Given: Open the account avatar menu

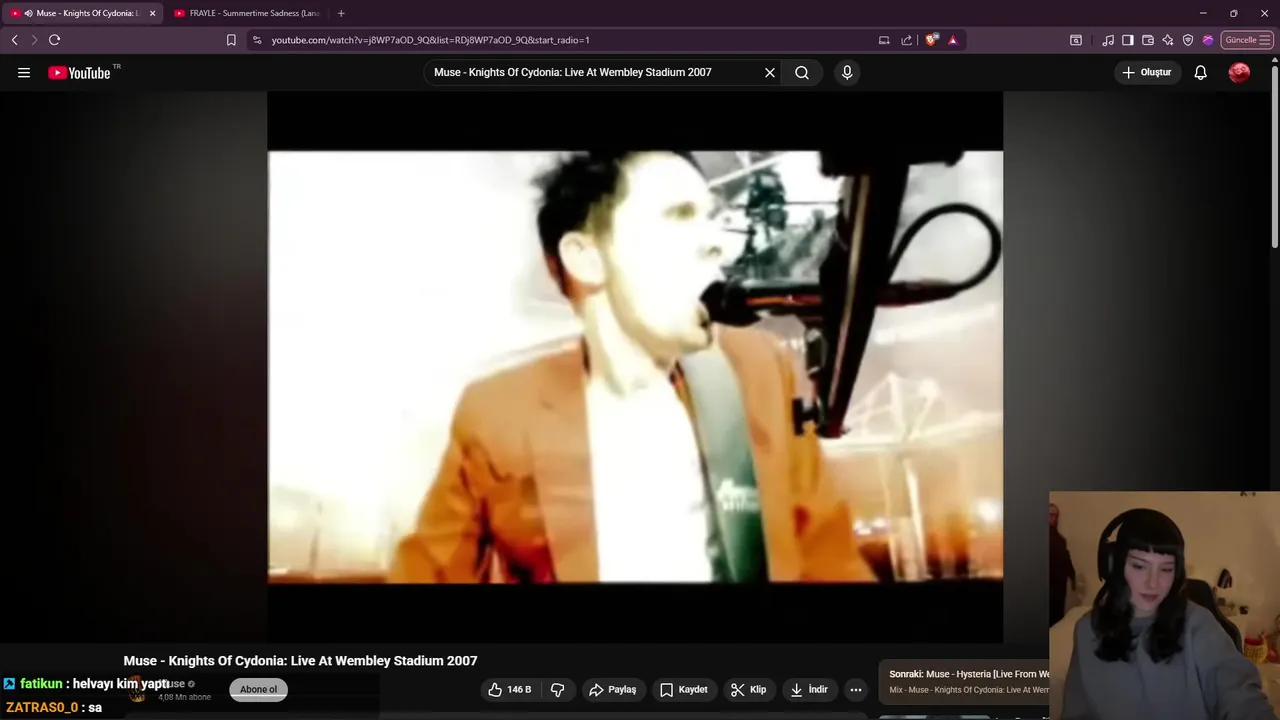Looking at the screenshot, I should (x=1239, y=72).
